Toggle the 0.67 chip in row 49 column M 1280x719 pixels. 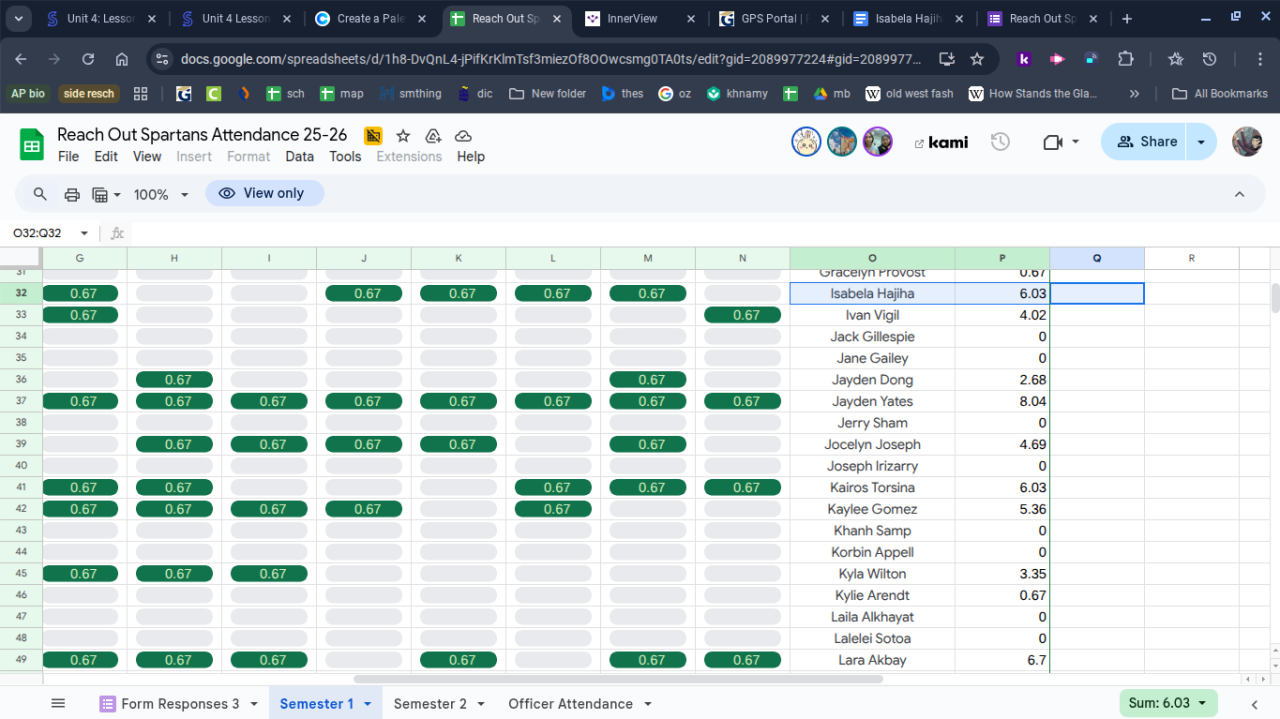[648, 660]
